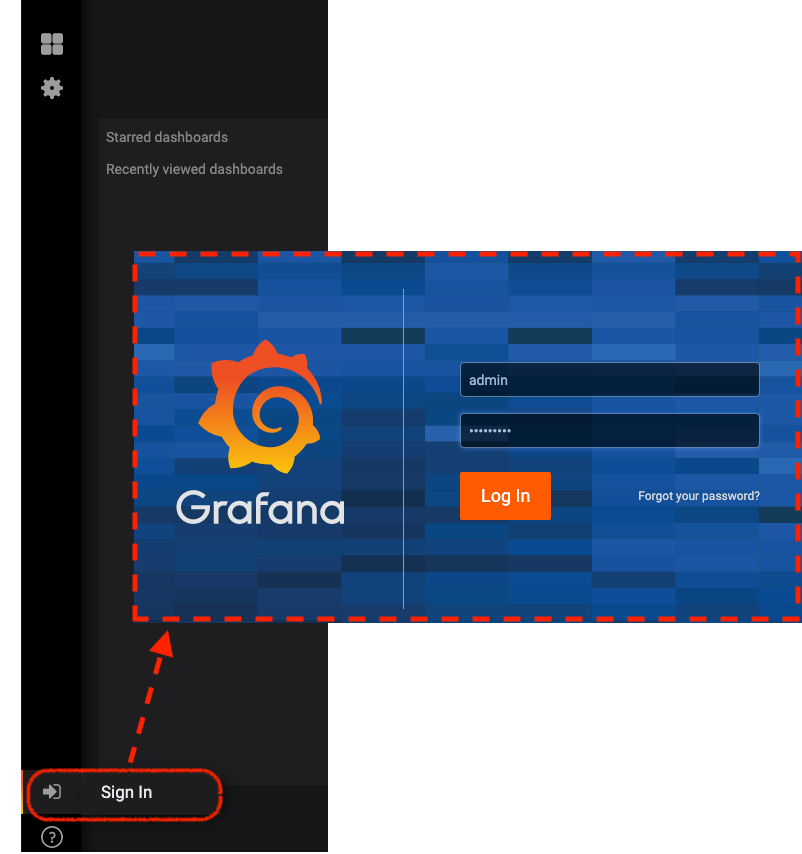Screen dimensions: 802x854
Task: Open the Dashboards grid icon in sidebar
Action: (52, 44)
